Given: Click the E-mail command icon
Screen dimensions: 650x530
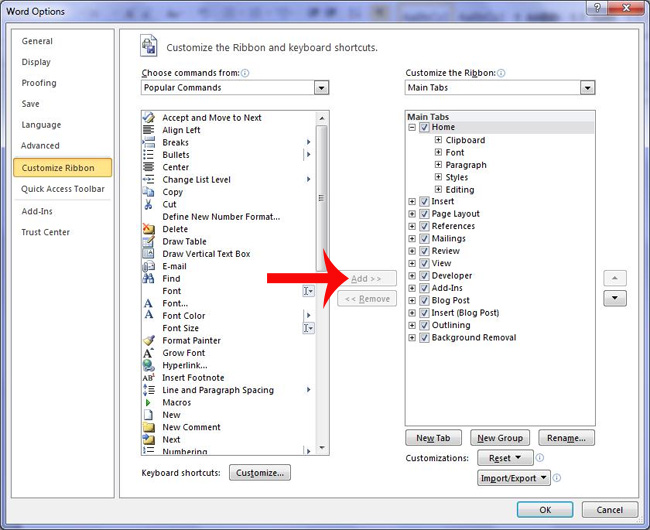Looking at the screenshot, I should pos(148,266).
